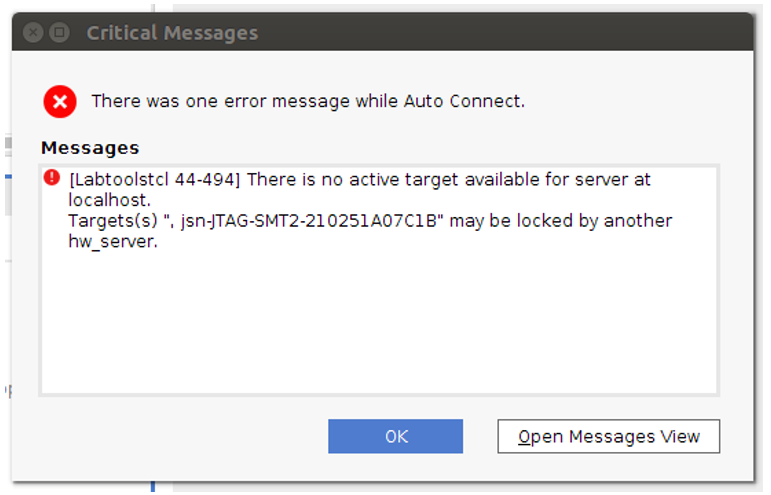
Task: Close the Critical Messages dialog
Action: coord(33,33)
